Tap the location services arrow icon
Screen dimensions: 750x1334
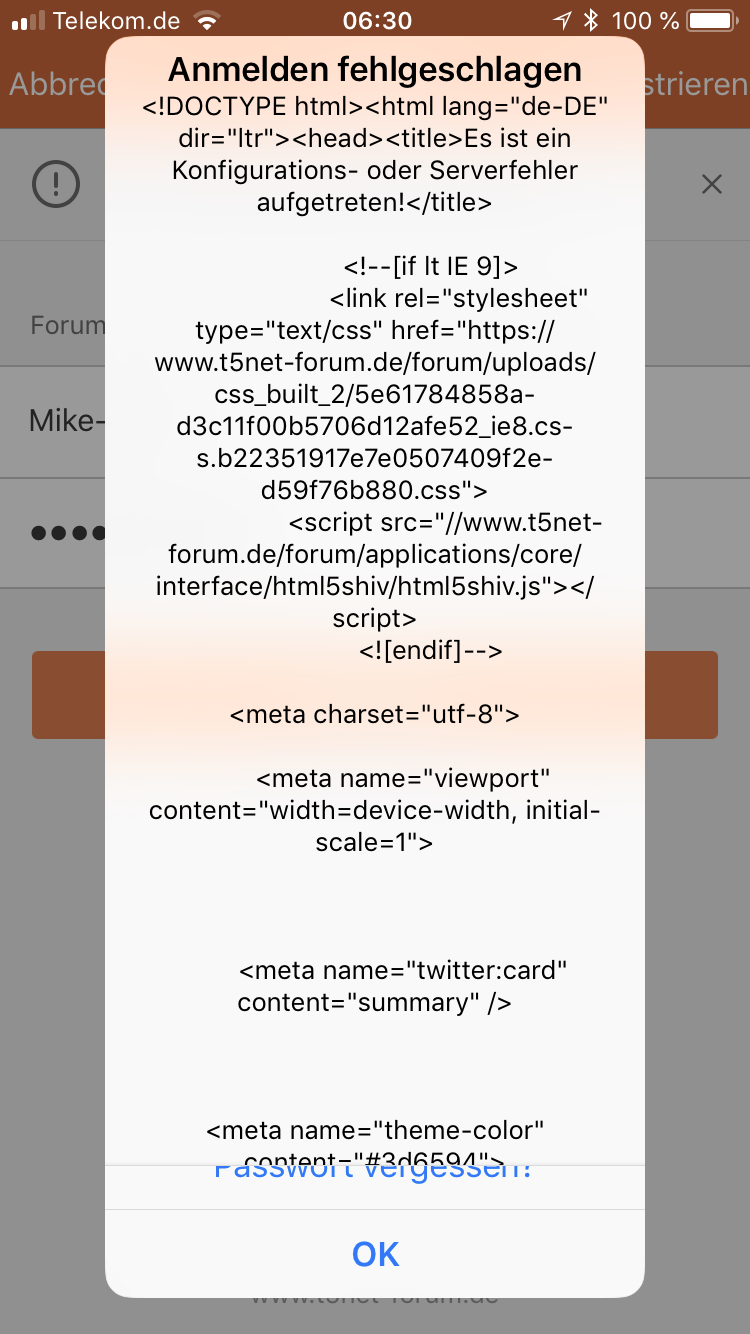tap(563, 20)
